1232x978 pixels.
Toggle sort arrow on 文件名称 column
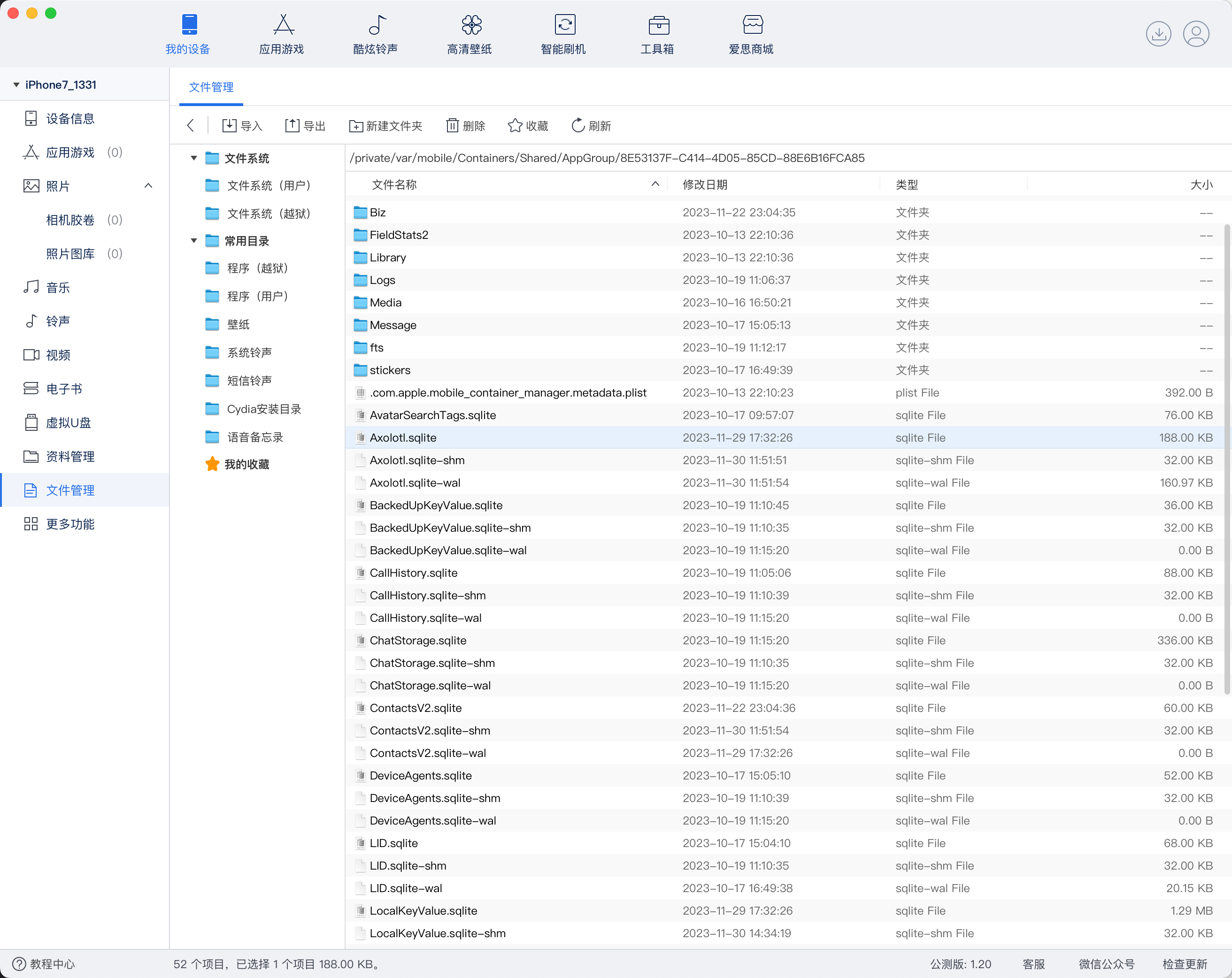coord(655,184)
